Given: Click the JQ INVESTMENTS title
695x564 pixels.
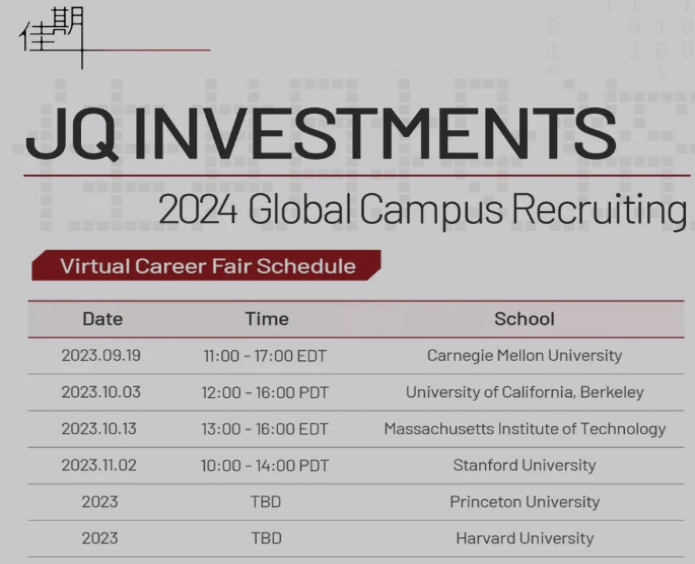Looking at the screenshot, I should 320,134.
